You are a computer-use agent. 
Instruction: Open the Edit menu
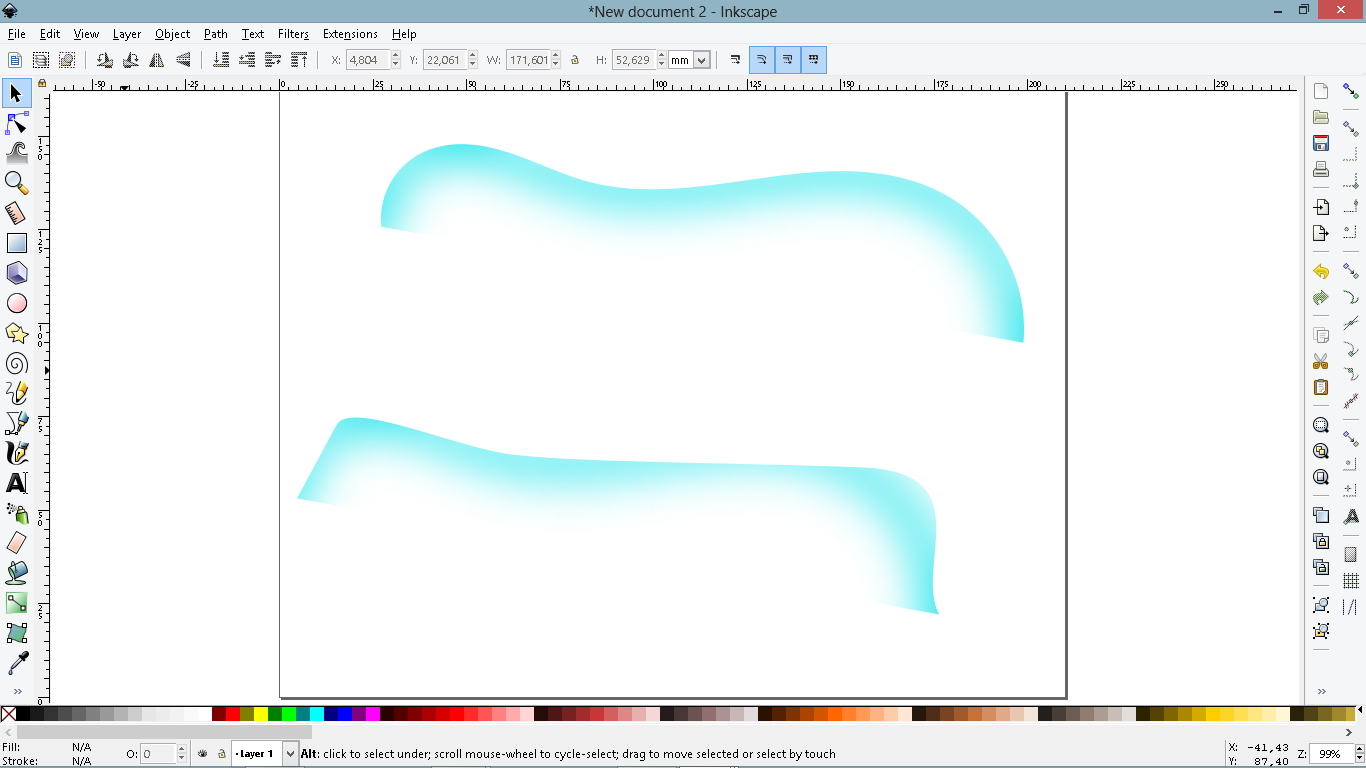coord(50,34)
